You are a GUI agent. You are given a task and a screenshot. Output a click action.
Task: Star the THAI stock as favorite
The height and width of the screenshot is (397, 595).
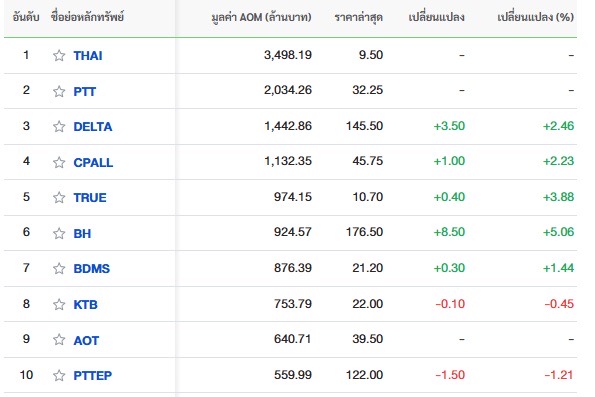(59, 56)
